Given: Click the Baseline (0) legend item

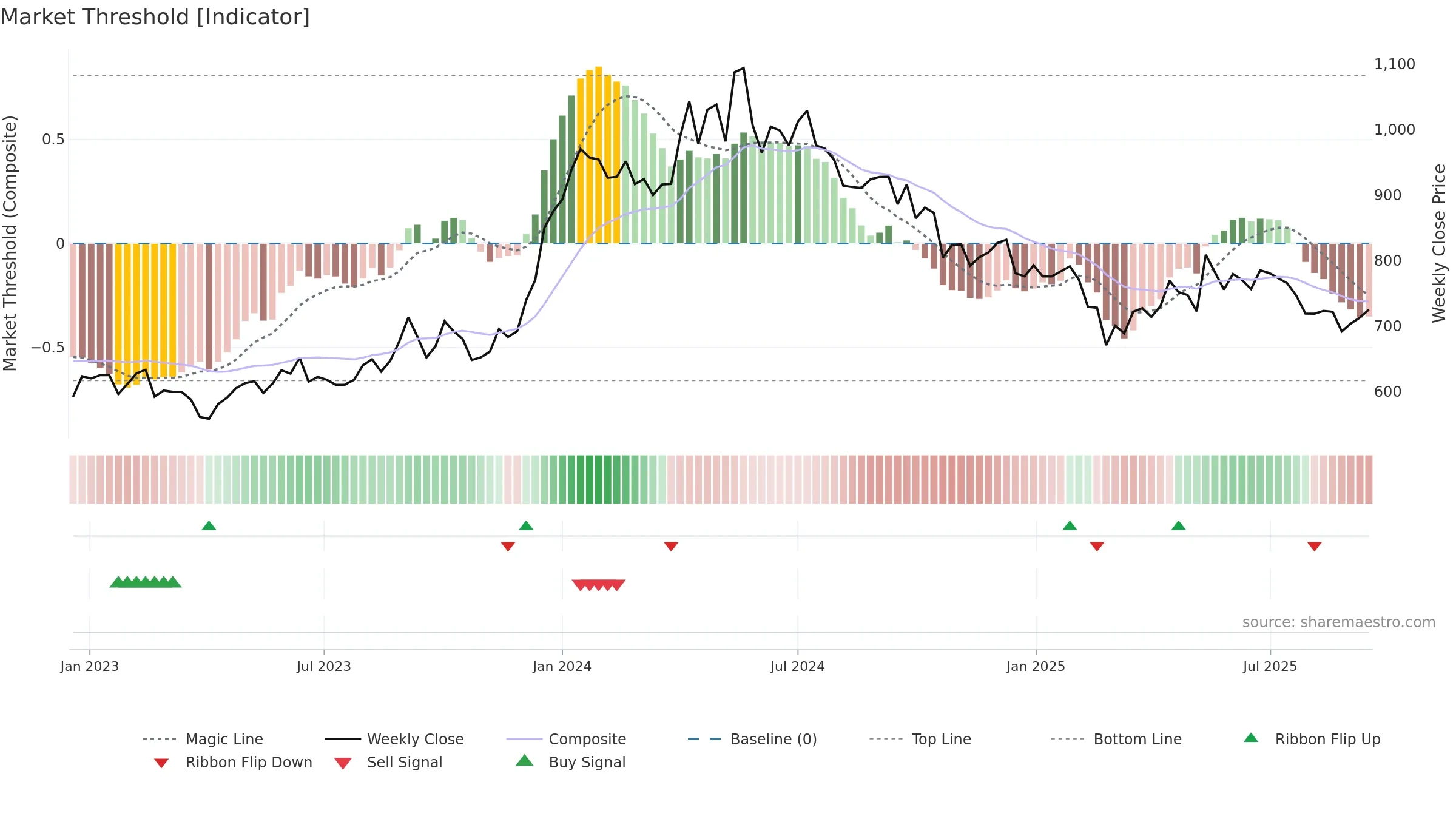Looking at the screenshot, I should (773, 739).
